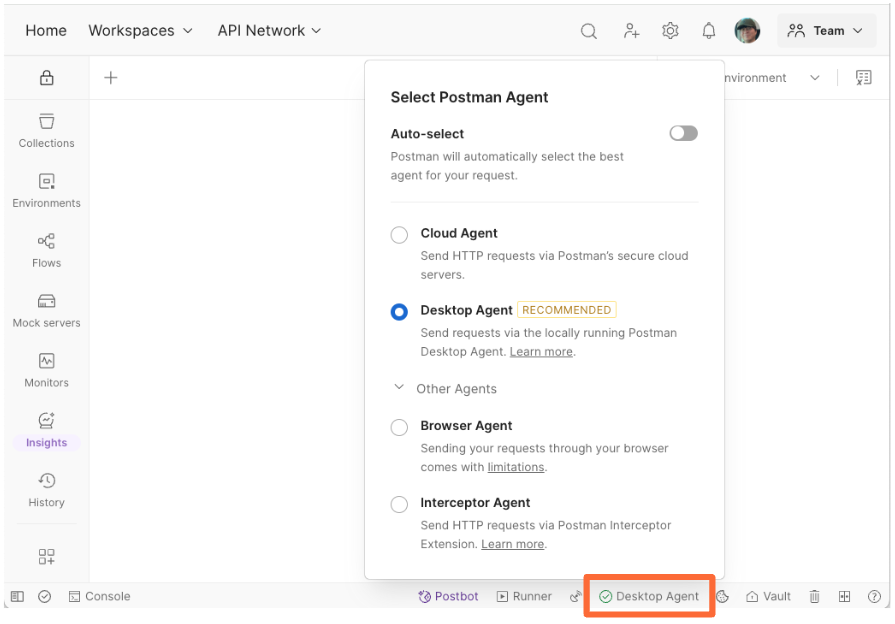Collapse the Other Agents section

click(398, 388)
